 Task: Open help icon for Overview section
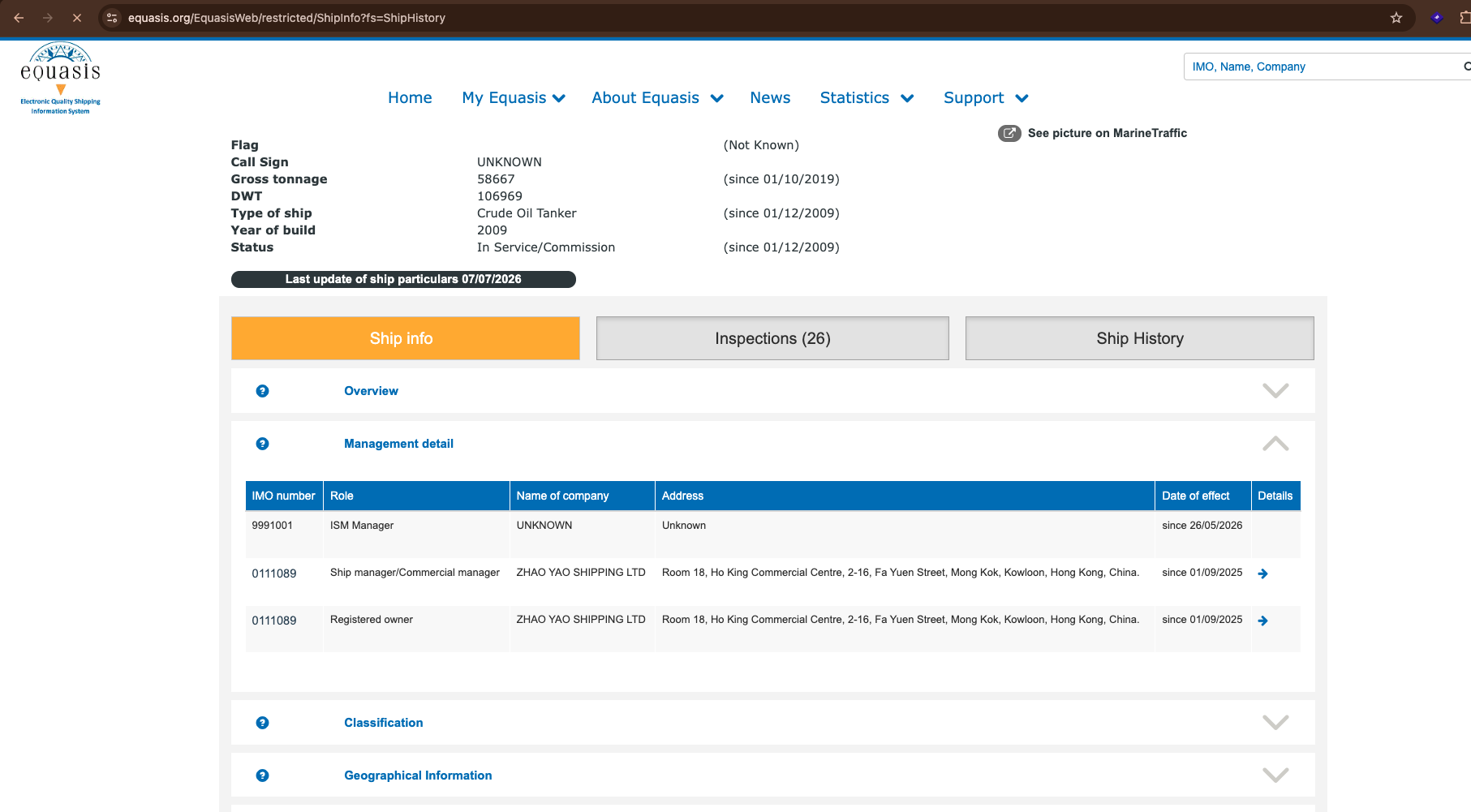coord(262,391)
